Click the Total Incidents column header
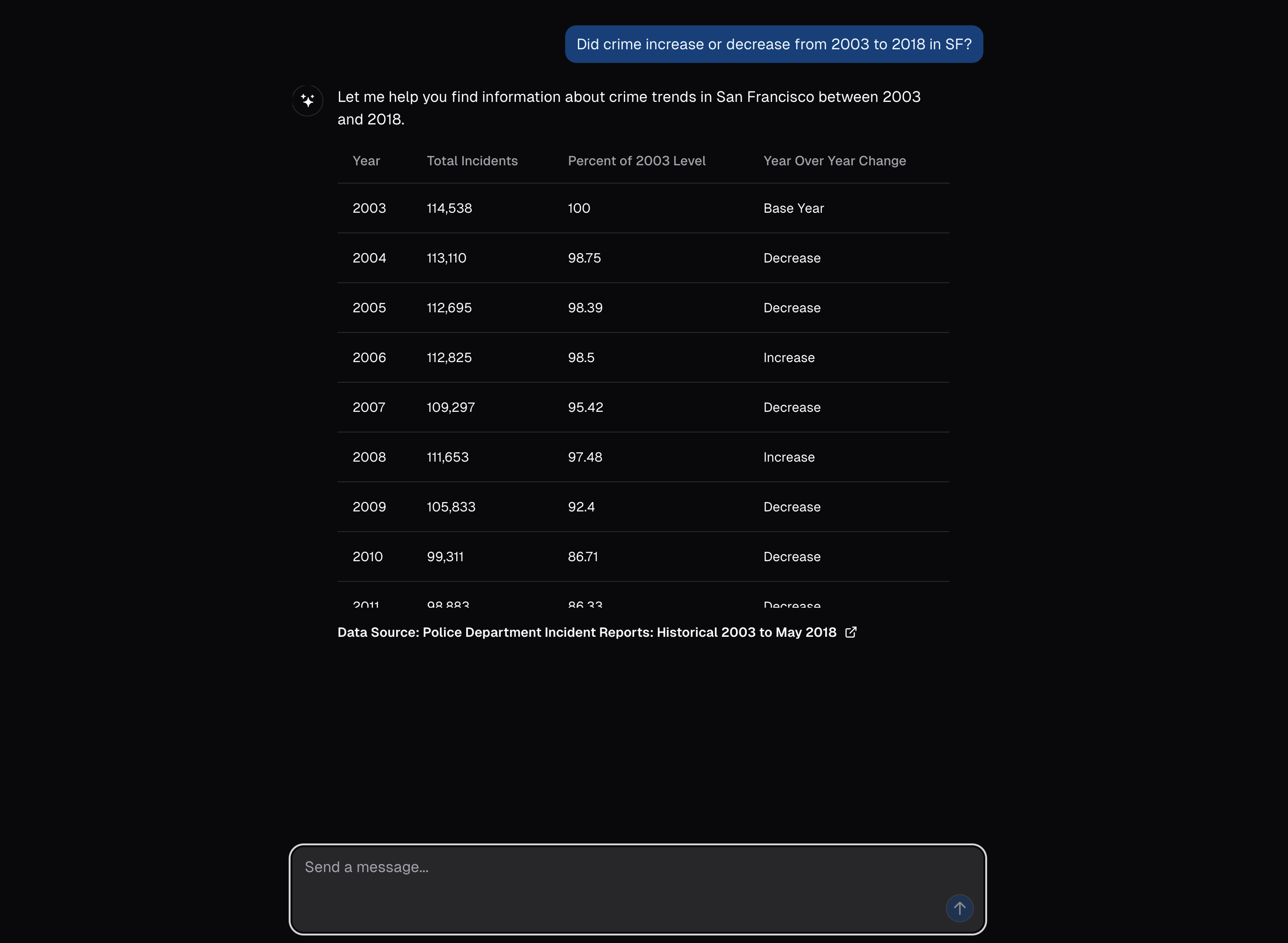Viewport: 1288px width, 943px height. point(472,161)
